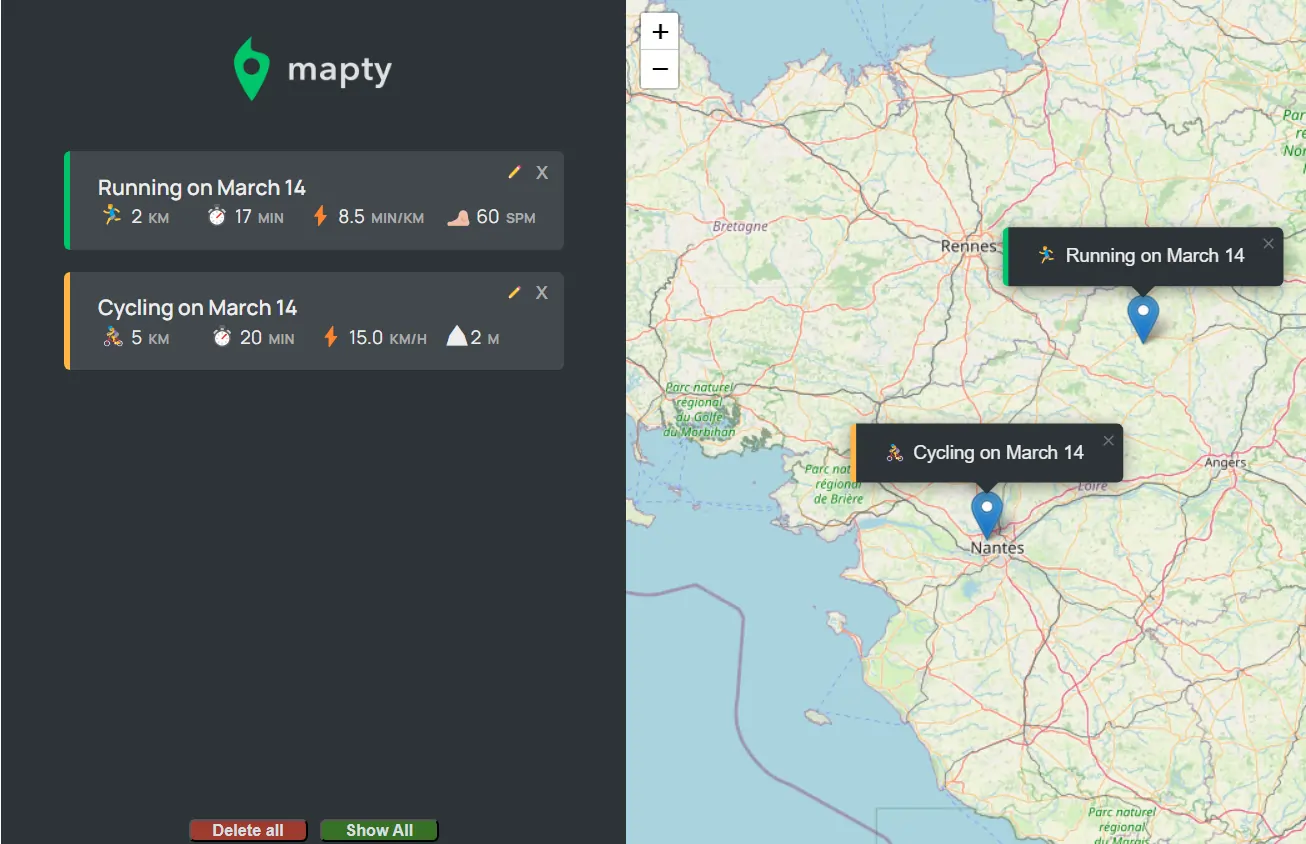Viewport: 1306px width, 844px height.
Task: Dismiss the Running on March 14 map popup
Action: (1268, 242)
